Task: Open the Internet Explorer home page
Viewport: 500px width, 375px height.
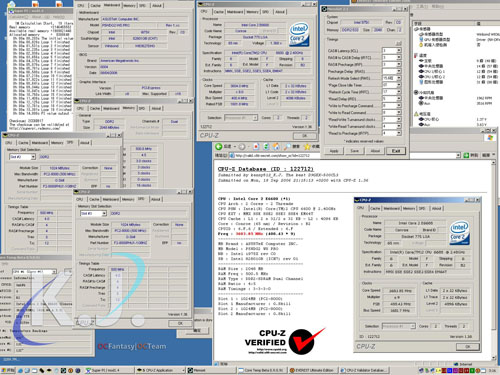Action: coord(276,147)
